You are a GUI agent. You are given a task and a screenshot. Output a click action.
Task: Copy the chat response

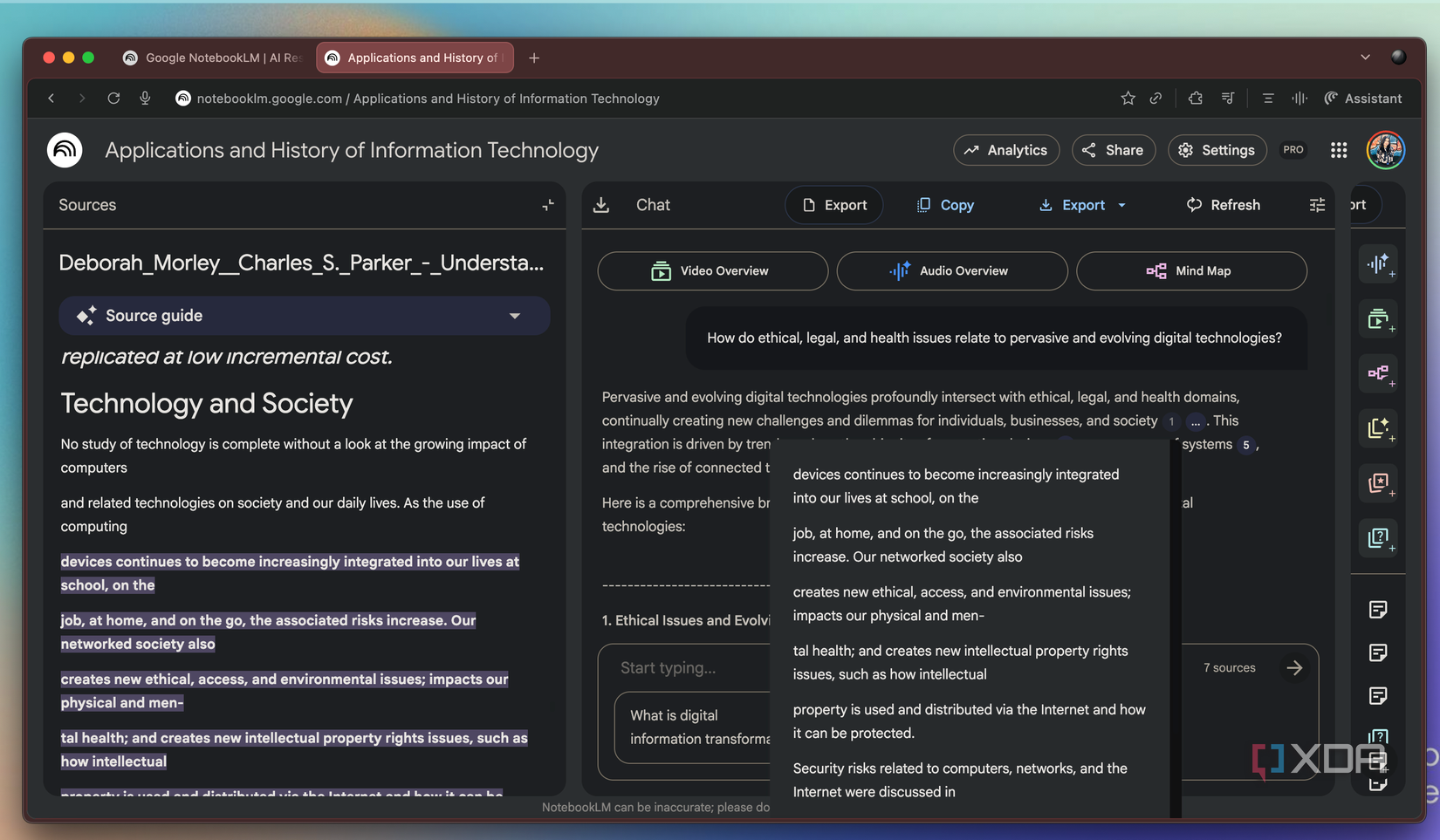coord(945,205)
